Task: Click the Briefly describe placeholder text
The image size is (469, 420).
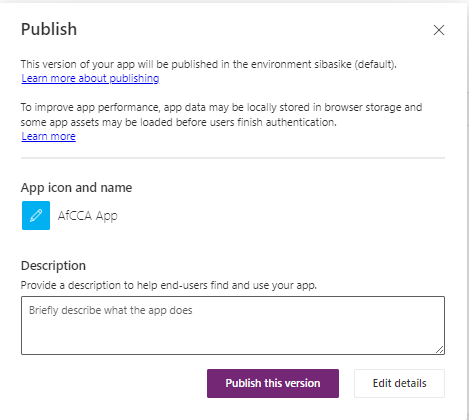Action: point(111,310)
